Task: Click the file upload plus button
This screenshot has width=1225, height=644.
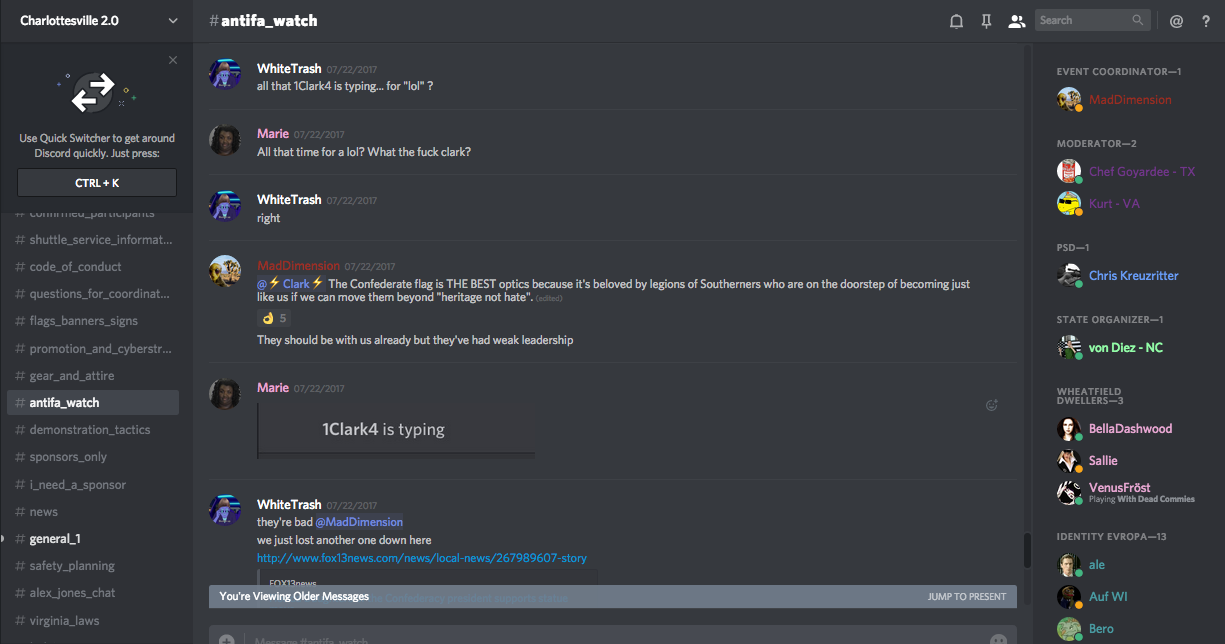Action: coord(227,639)
